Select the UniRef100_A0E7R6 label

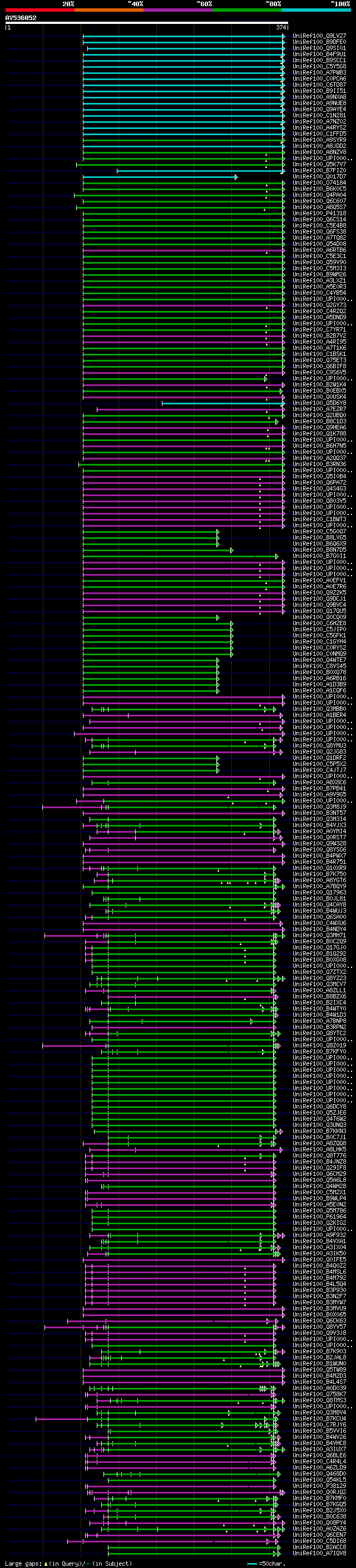319,586
